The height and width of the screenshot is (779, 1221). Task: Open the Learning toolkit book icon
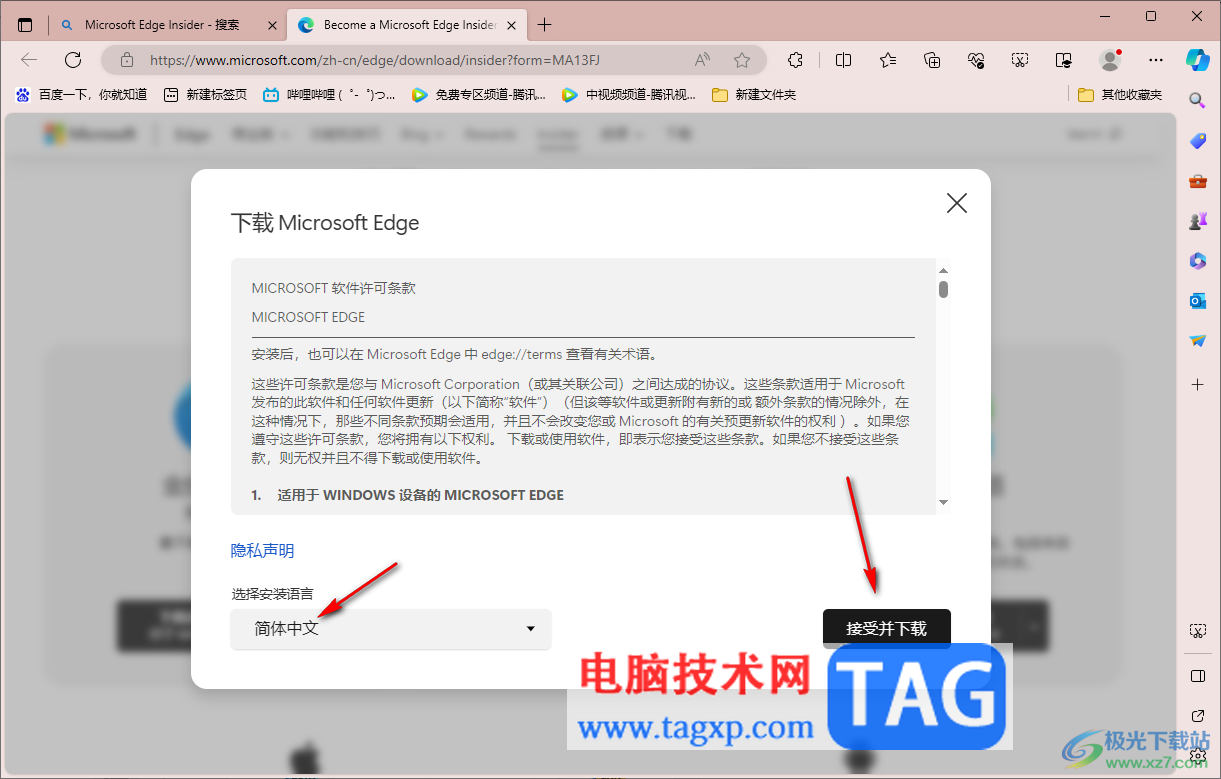(1064, 60)
